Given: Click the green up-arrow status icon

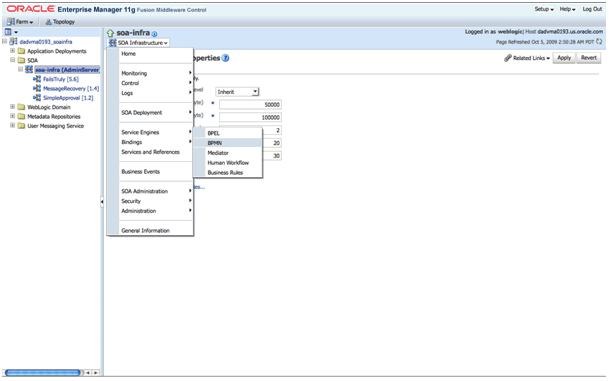Looking at the screenshot, I should pos(110,33).
